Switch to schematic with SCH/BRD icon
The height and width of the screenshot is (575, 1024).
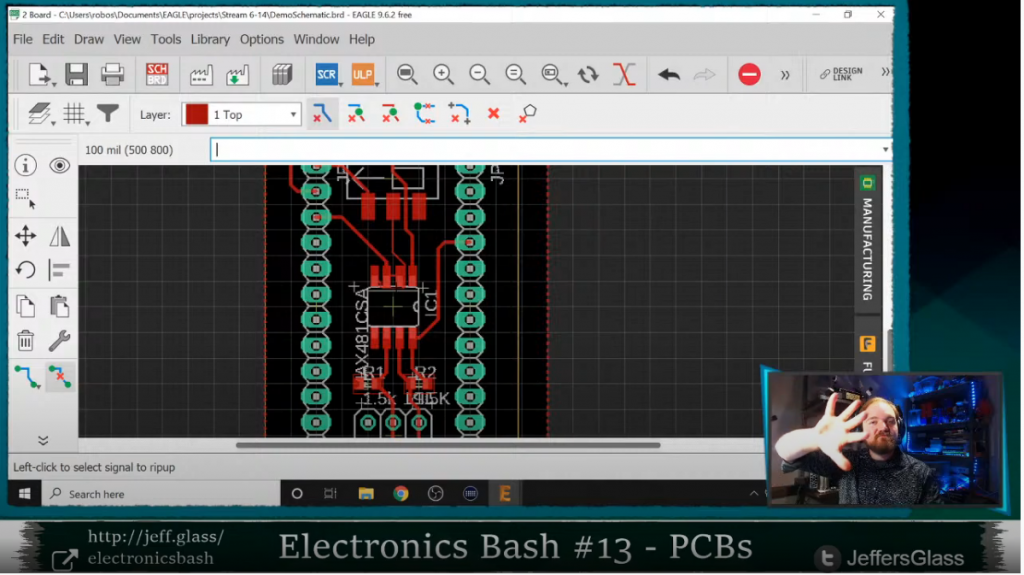[157, 74]
